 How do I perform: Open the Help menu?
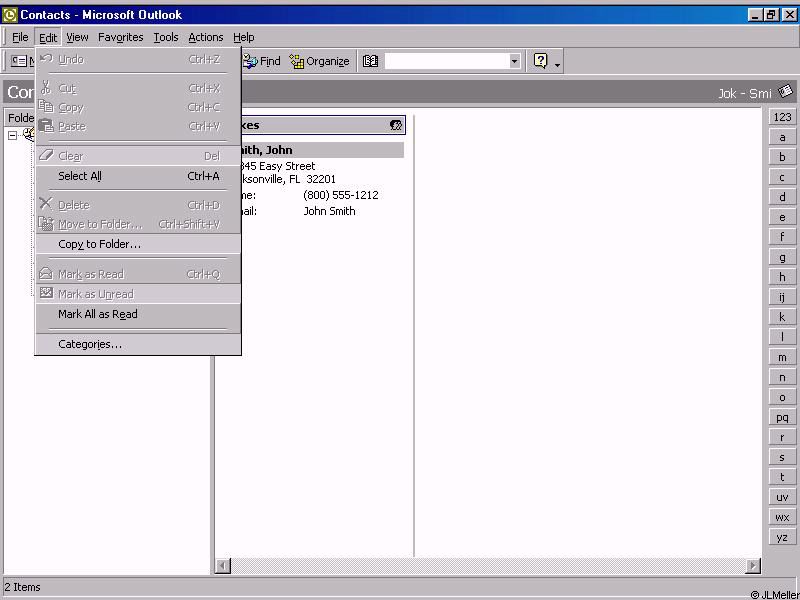243,37
